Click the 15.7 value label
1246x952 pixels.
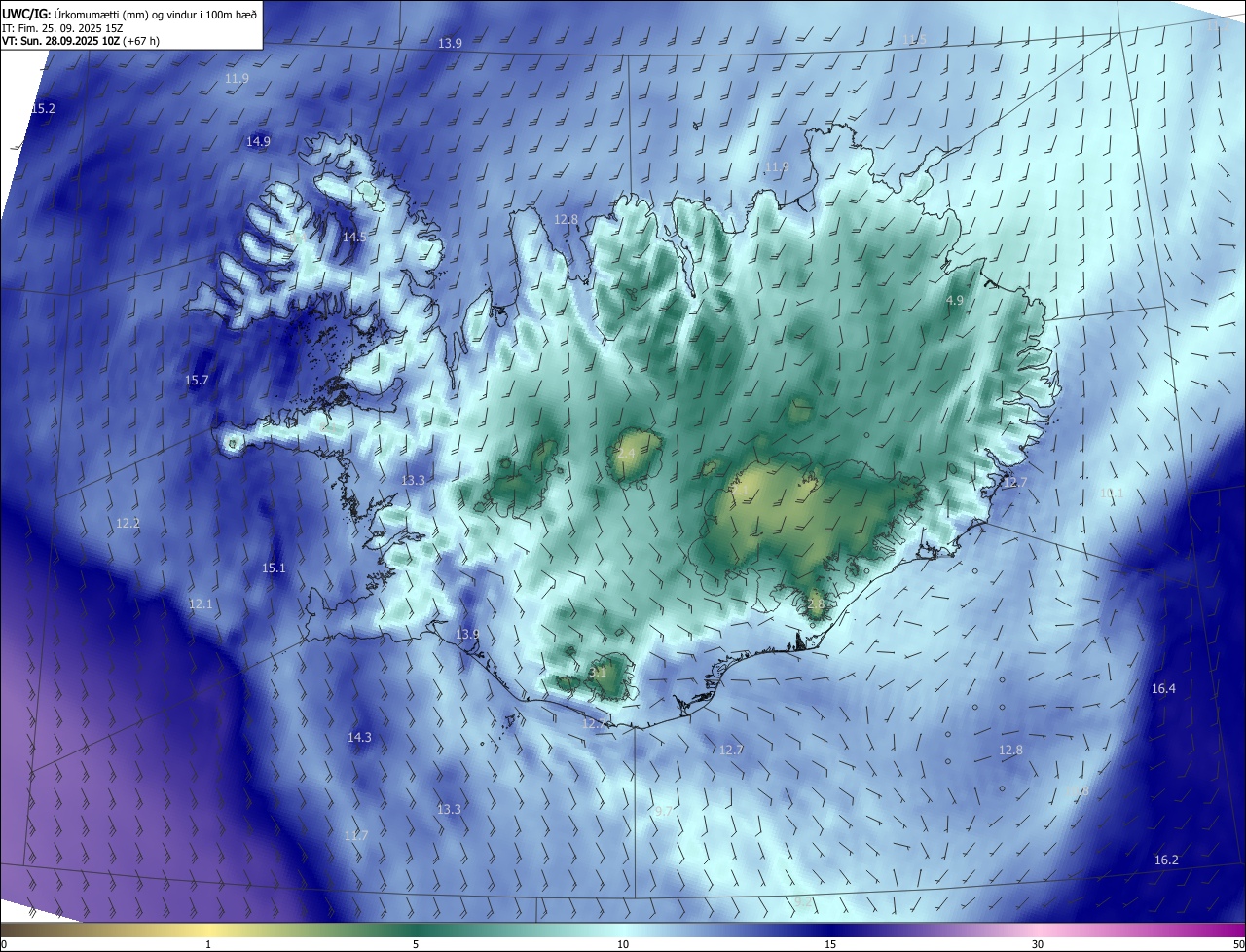[x=197, y=380]
